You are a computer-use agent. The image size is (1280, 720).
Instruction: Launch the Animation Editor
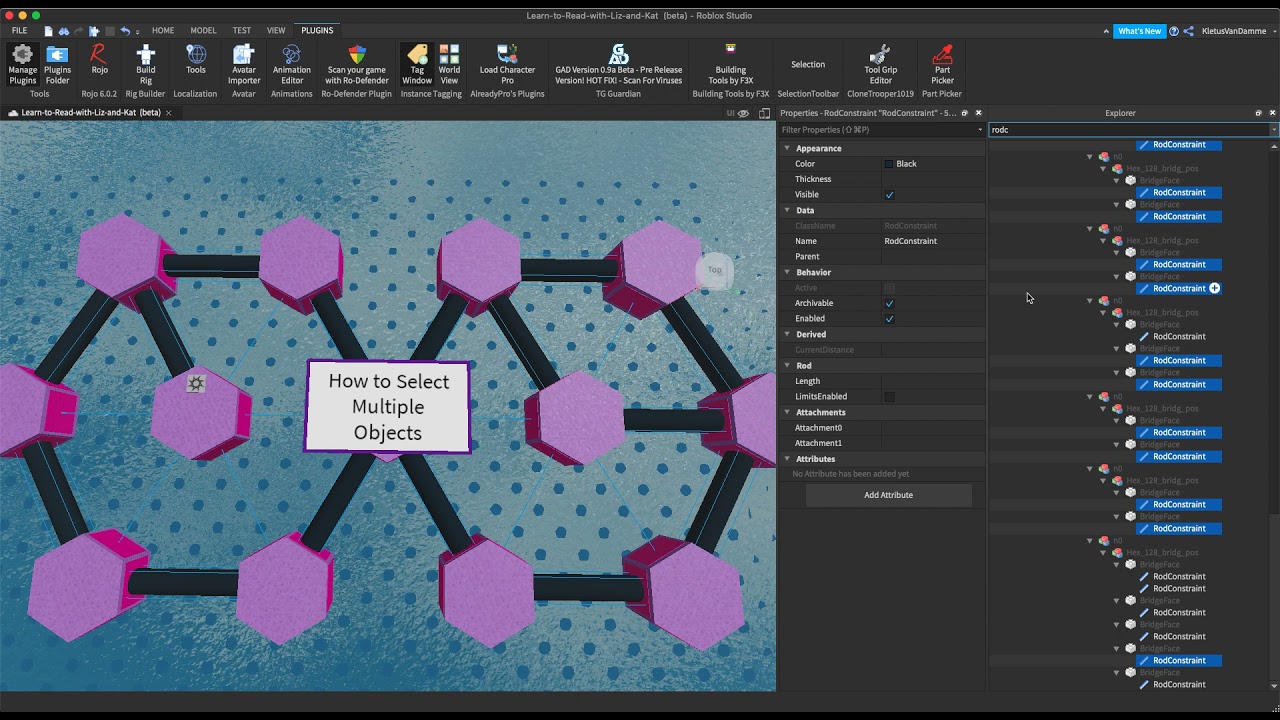(x=291, y=64)
